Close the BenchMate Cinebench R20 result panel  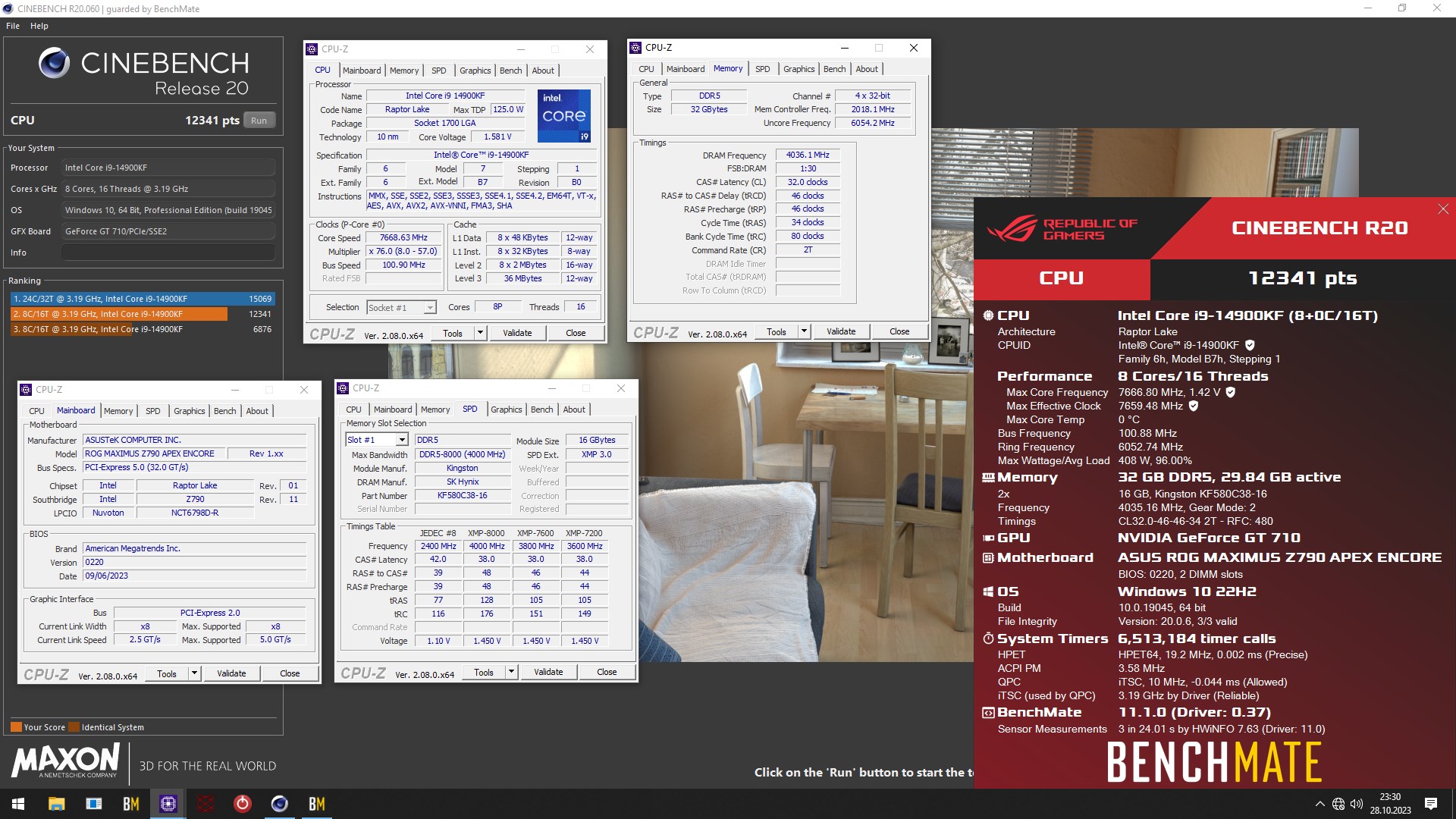coord(1442,209)
